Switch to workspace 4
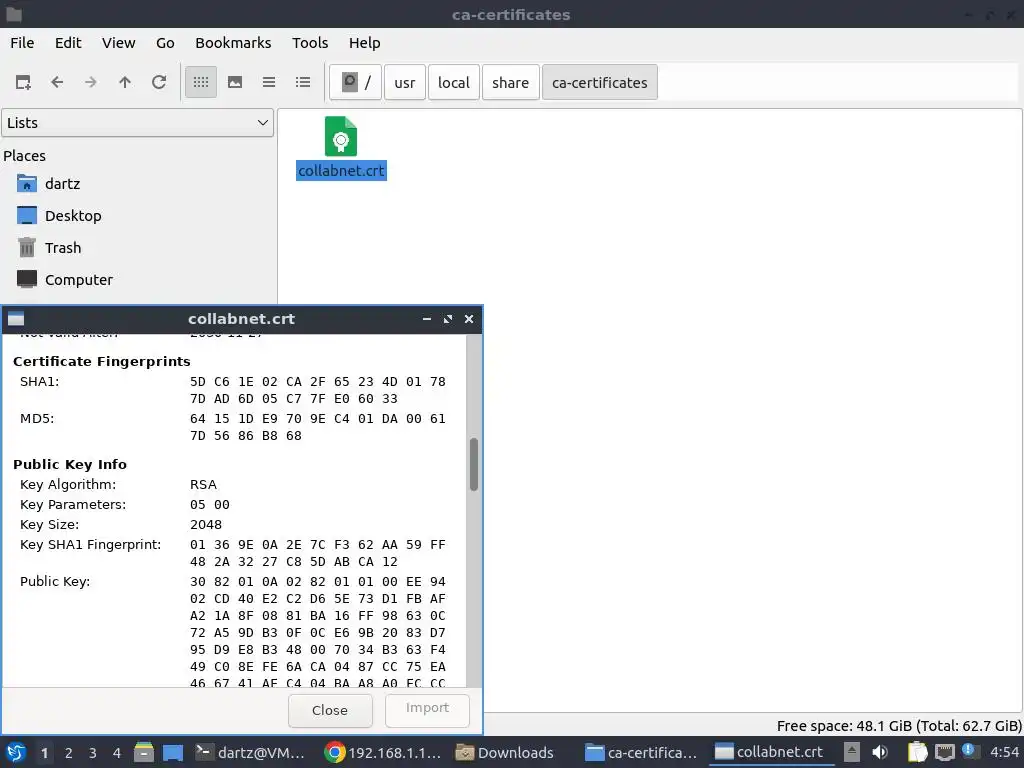1024x768 pixels. (x=117, y=753)
